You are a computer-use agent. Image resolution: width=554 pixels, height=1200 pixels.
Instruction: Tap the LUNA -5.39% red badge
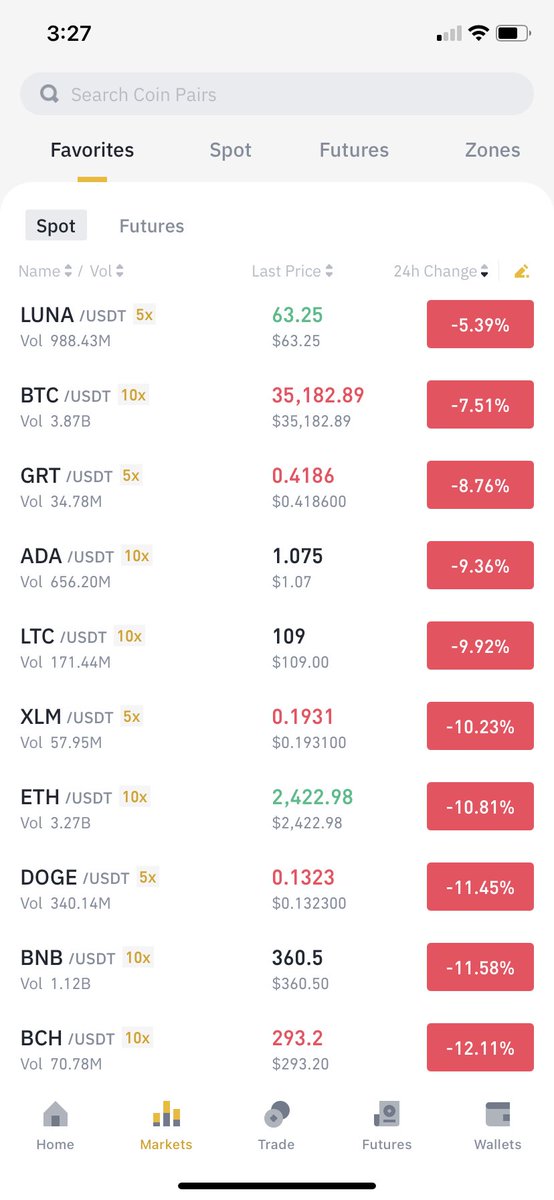pyautogui.click(x=480, y=325)
